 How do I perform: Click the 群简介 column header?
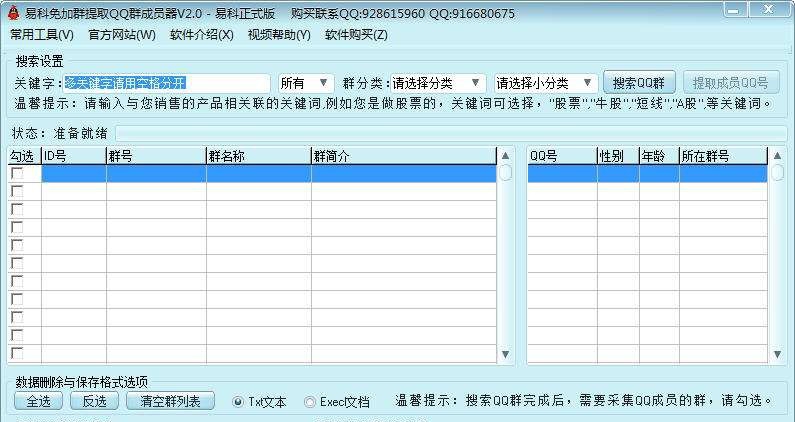click(x=404, y=156)
